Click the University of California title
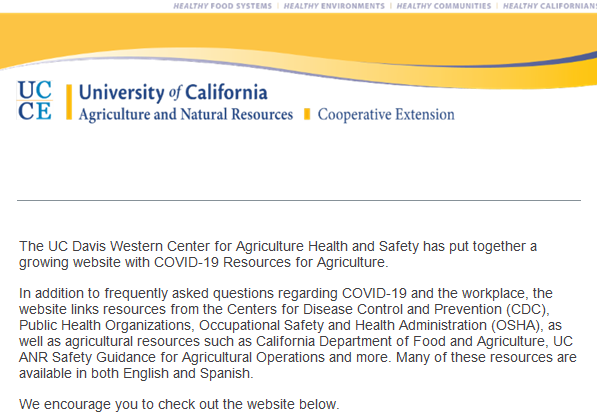This screenshot has width=597, height=418. (x=173, y=93)
